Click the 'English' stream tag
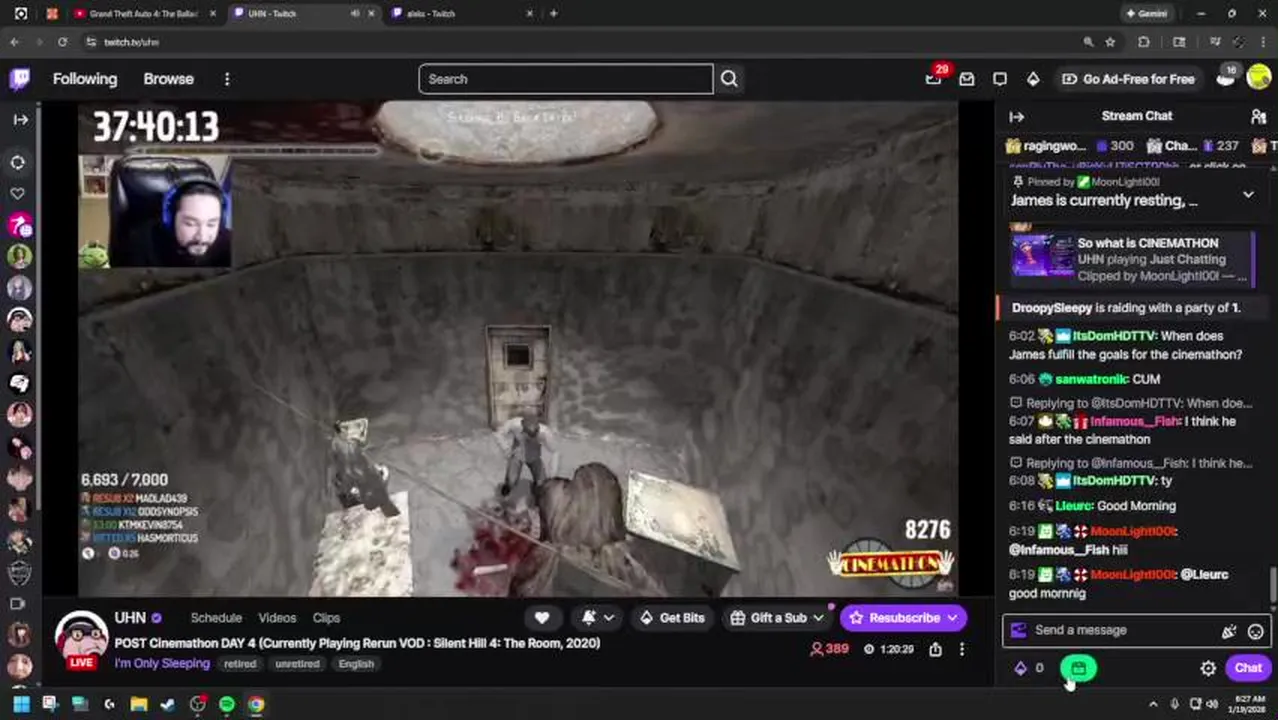 click(356, 664)
